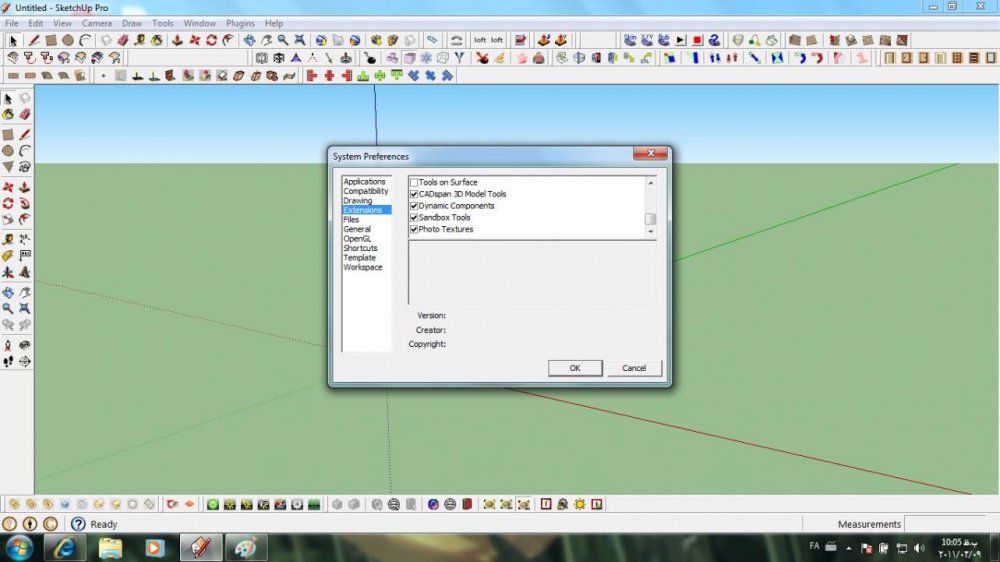Viewport: 1000px width, 562px height.
Task: Activate the Paint Bucket tool in left toolbar
Action: pos(8,115)
